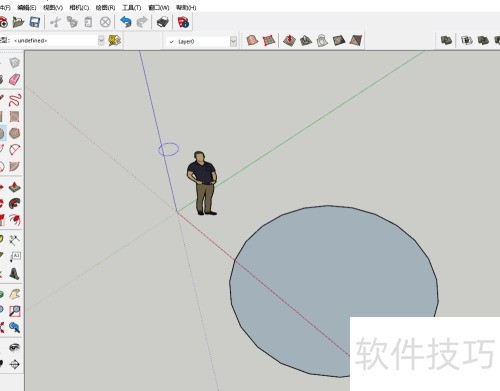500x391 pixels.
Task: Select the Pie tool
Action: click(x=14, y=166)
